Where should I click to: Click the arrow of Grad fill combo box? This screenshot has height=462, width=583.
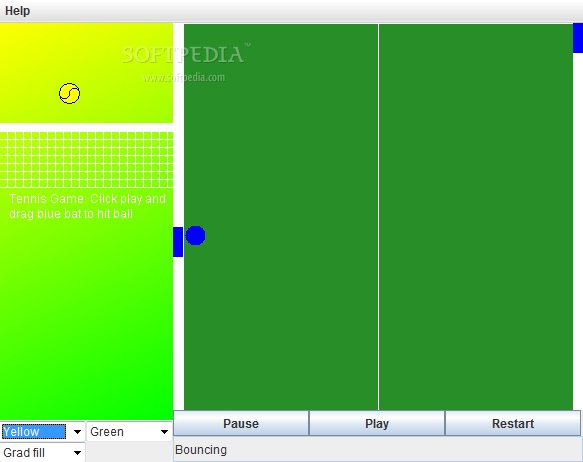[77, 453]
